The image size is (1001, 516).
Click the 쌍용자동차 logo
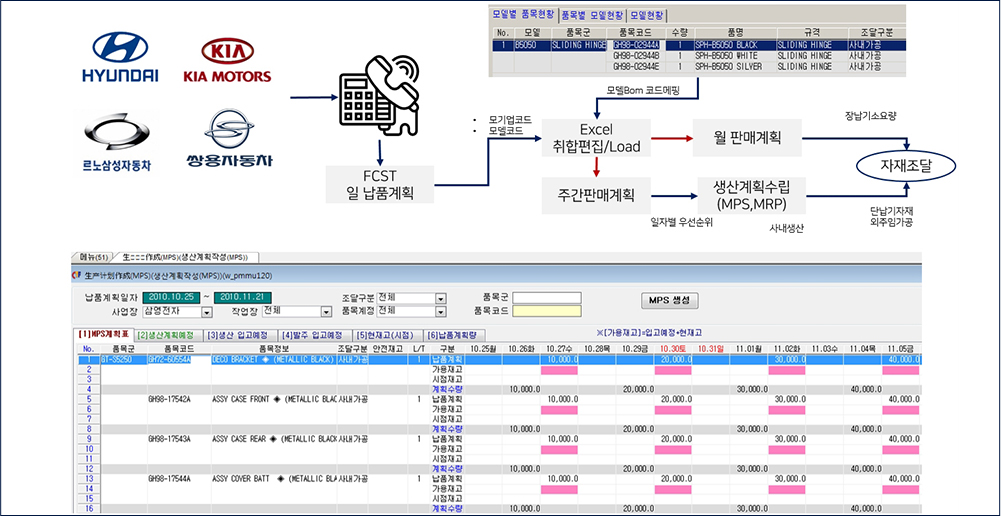tap(229, 139)
